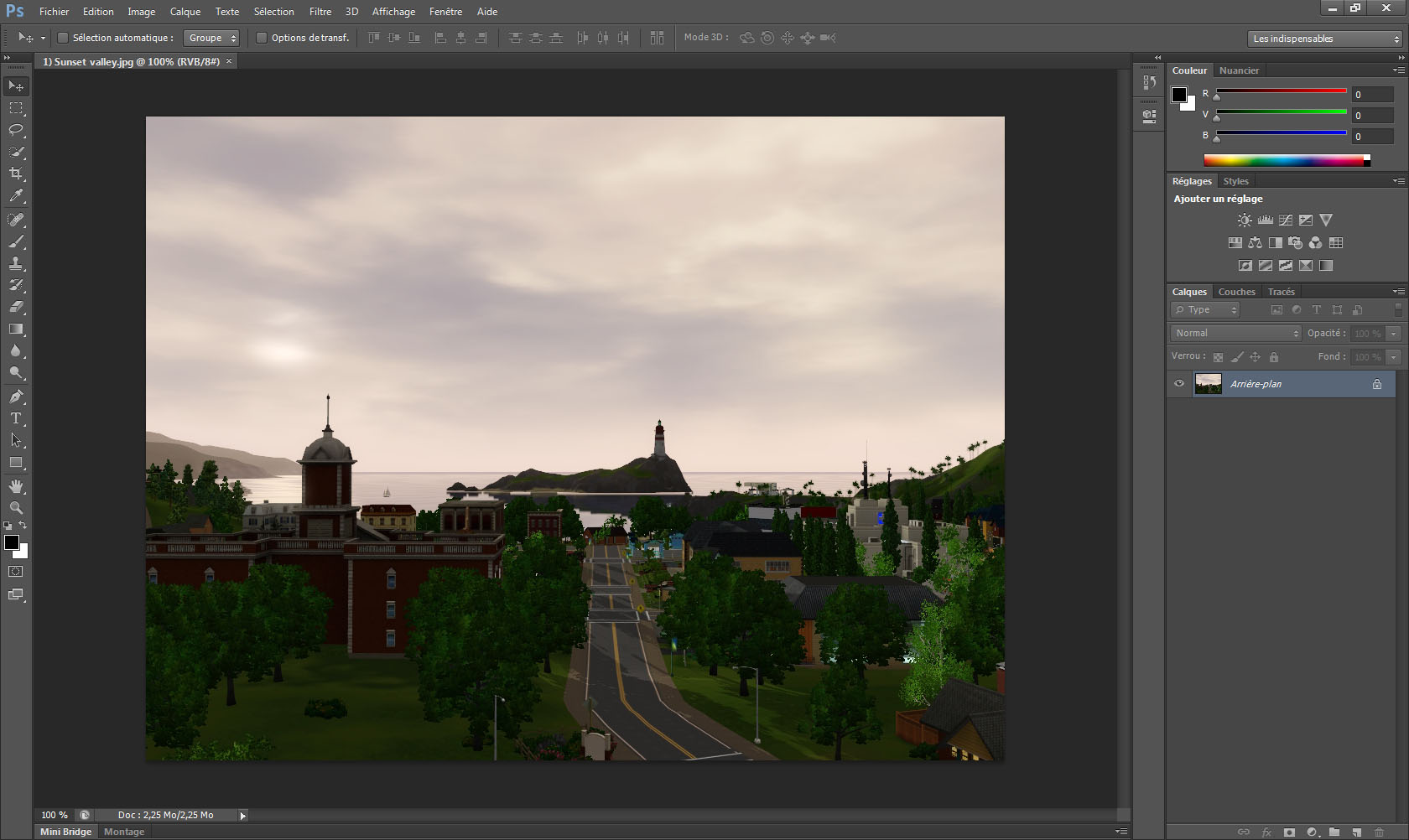Click the red R slider
Viewport: 1409px width, 840px height.
coord(1282,91)
